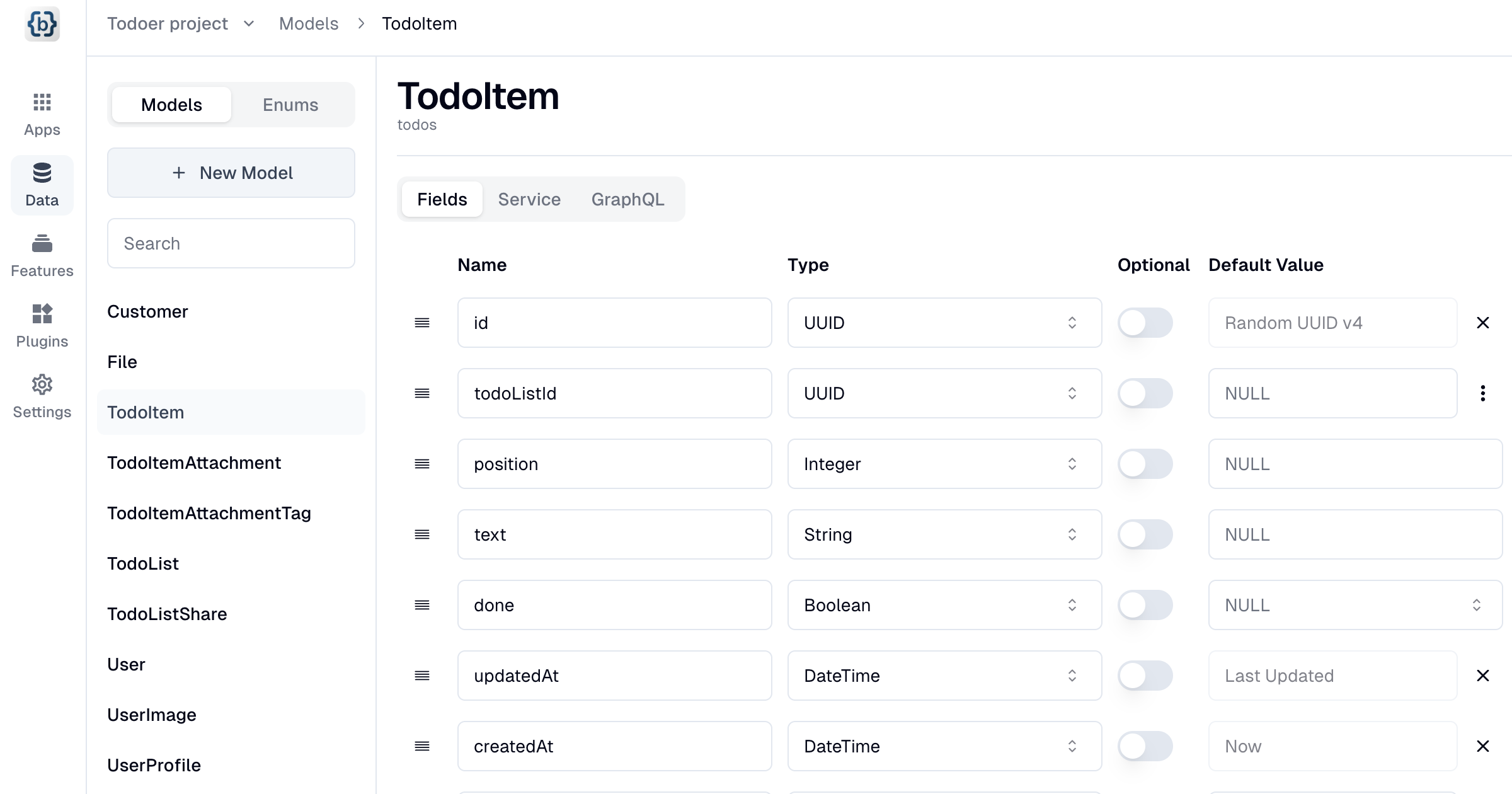Grab the drag handle for position field
Screen dimensions: 1512x794
tap(422, 464)
